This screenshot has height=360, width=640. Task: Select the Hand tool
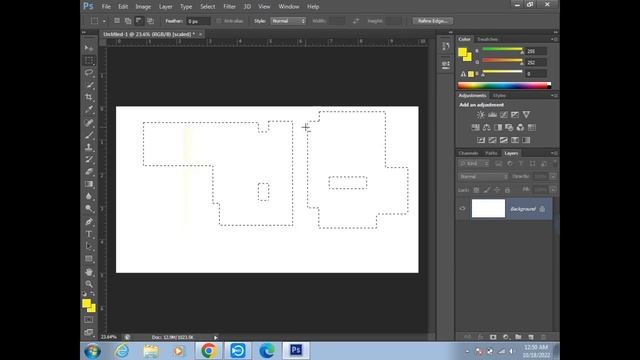tap(89, 272)
